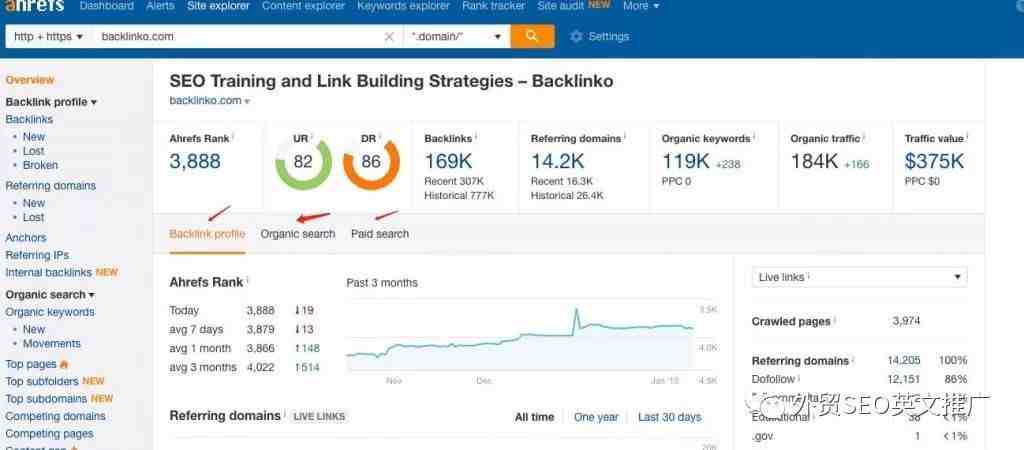Click info icon next to the Backlinks metric
1024x450 pixels.
[475, 137]
